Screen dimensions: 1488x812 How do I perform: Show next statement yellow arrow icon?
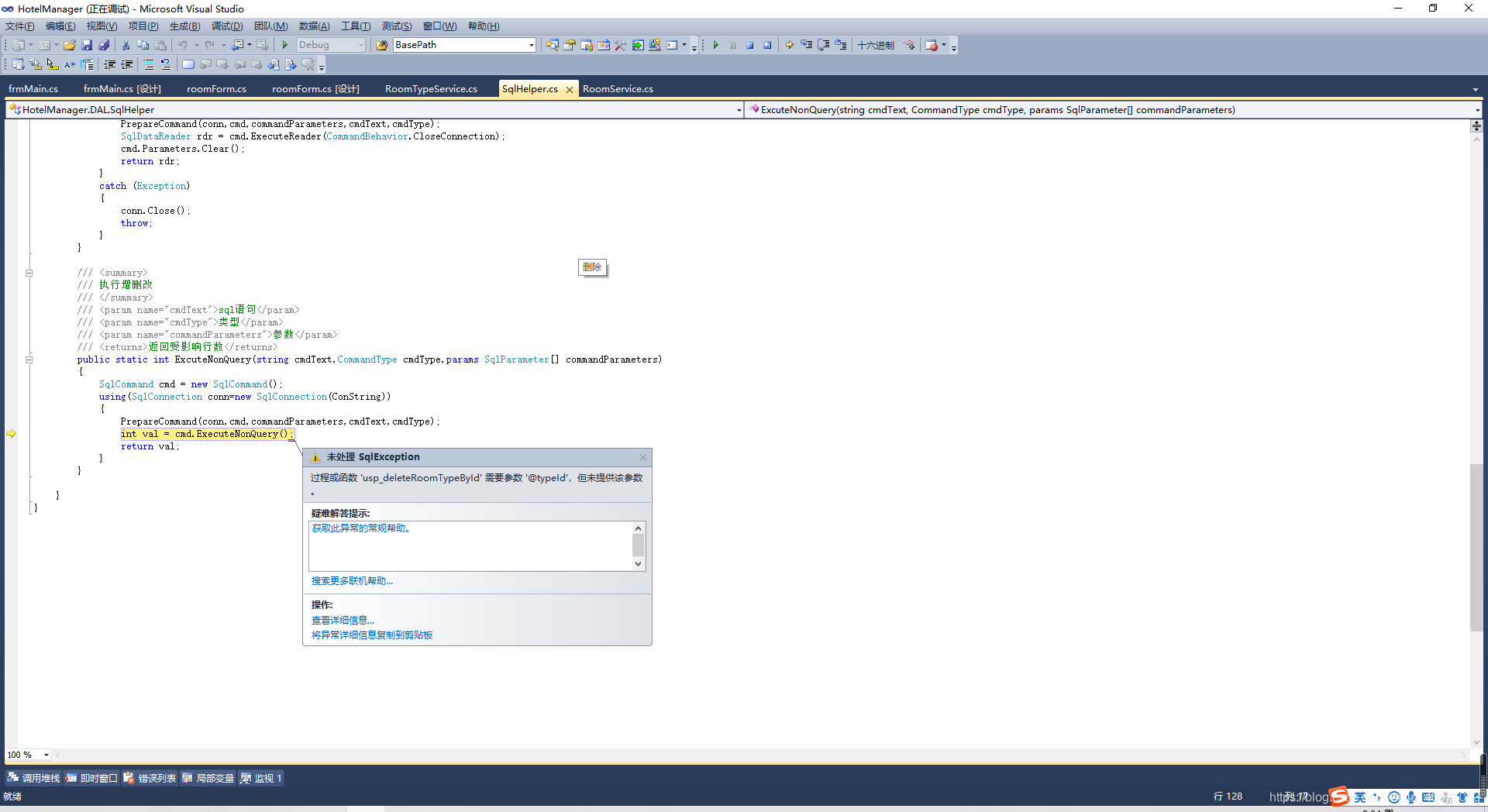pyautogui.click(x=789, y=46)
